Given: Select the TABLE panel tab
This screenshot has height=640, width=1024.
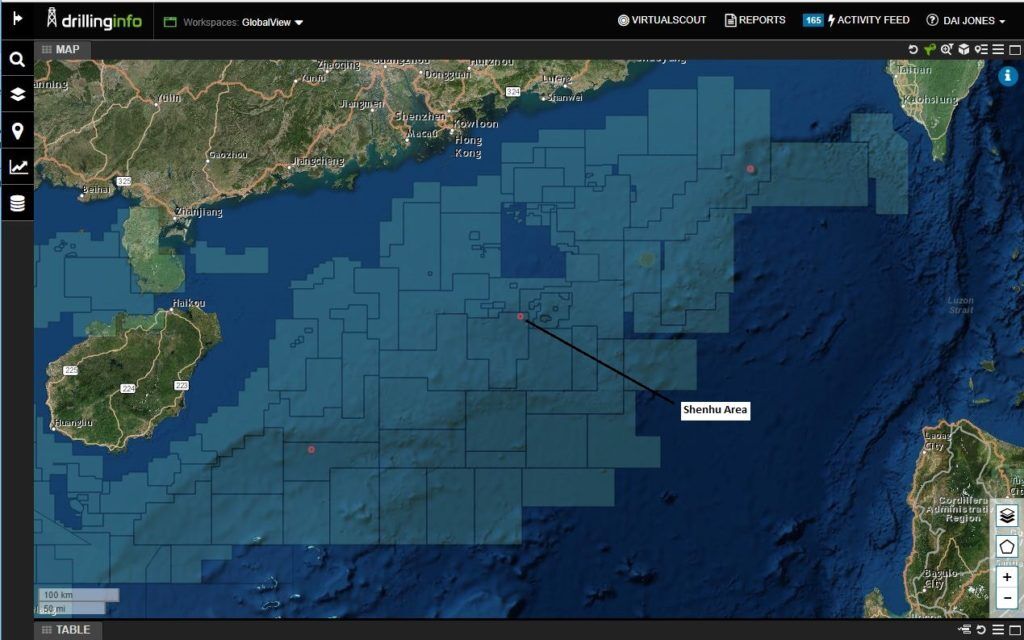Looking at the screenshot, I should 67,630.
